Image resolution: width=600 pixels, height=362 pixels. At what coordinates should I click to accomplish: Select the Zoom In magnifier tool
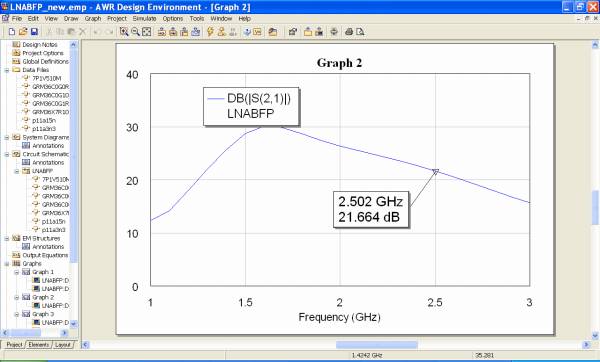pyautogui.click(x=124, y=32)
